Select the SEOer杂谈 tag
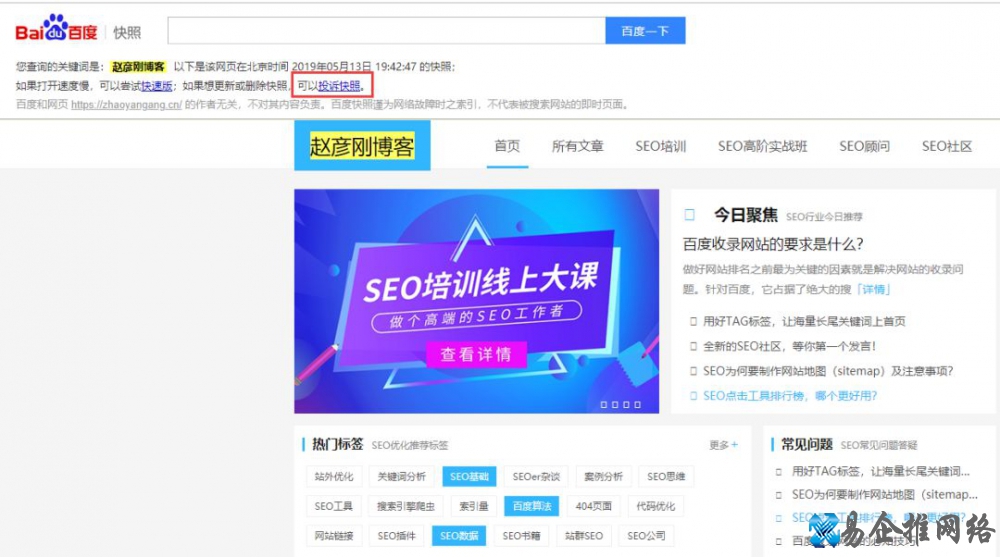Screen dimensions: 1000x557 [x=536, y=477]
